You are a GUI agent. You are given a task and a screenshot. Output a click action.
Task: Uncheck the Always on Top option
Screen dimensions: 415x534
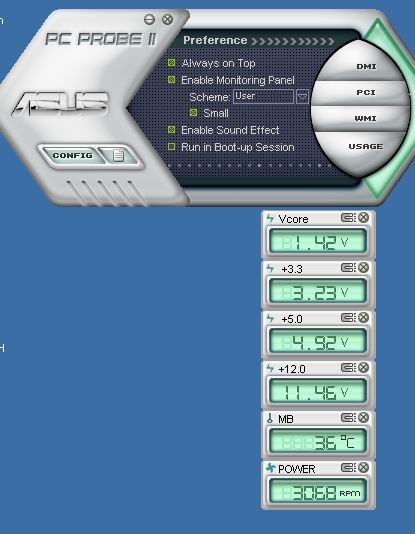pyautogui.click(x=172, y=63)
